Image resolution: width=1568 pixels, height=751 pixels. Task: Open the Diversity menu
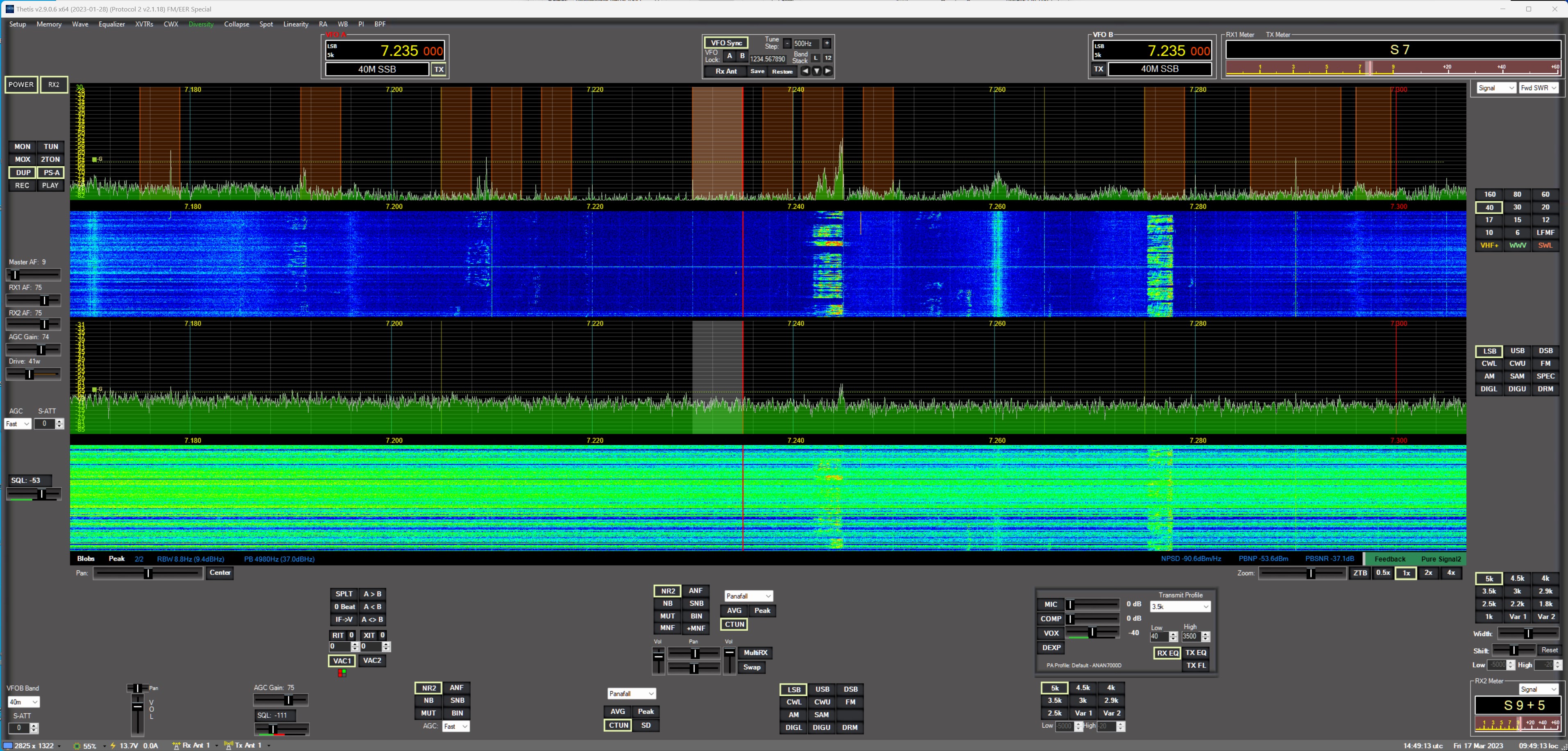pyautogui.click(x=201, y=24)
